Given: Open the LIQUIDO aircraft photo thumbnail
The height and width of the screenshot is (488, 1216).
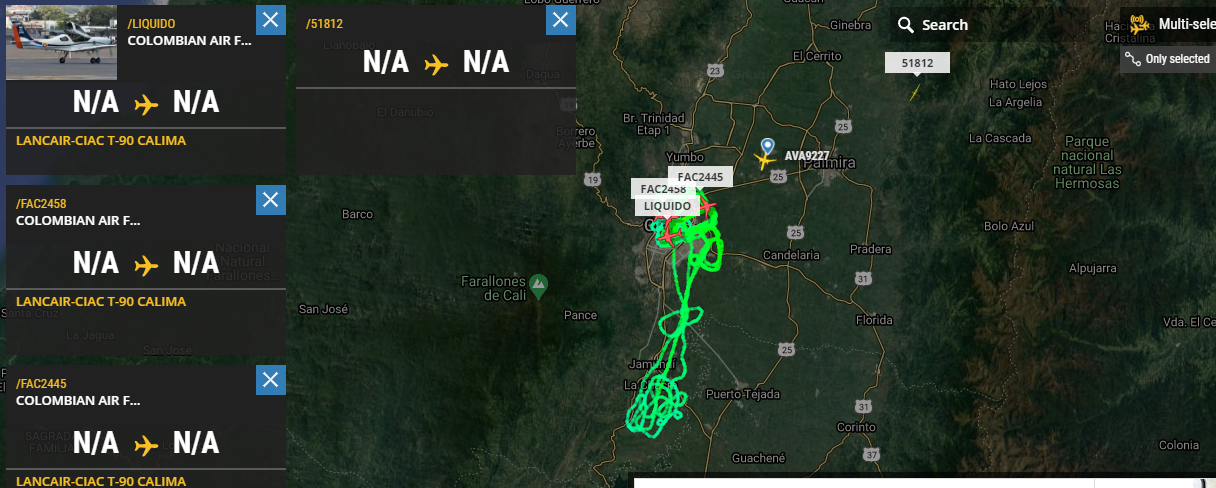Looking at the screenshot, I should [x=61, y=42].
